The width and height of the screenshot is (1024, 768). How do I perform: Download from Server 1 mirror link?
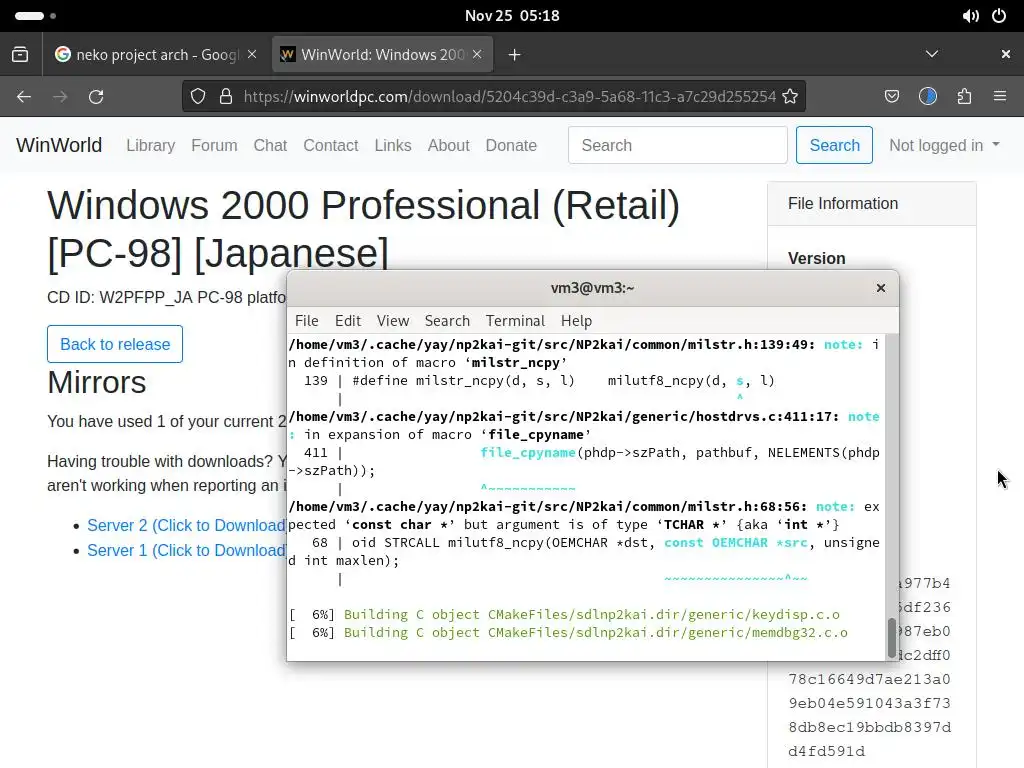(186, 551)
